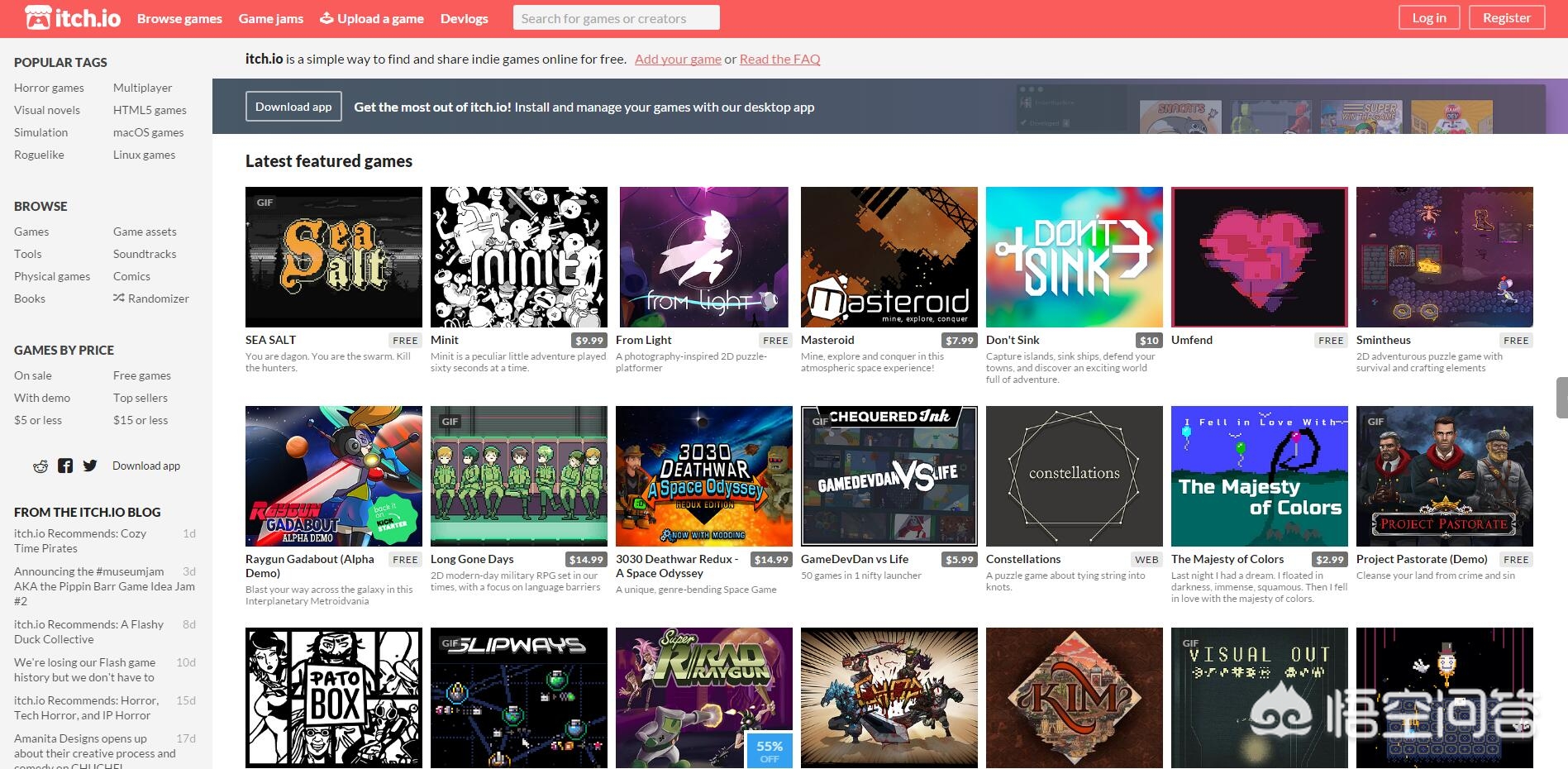1568x769 pixels.
Task: Filter games $5 or less
Action: tap(38, 420)
